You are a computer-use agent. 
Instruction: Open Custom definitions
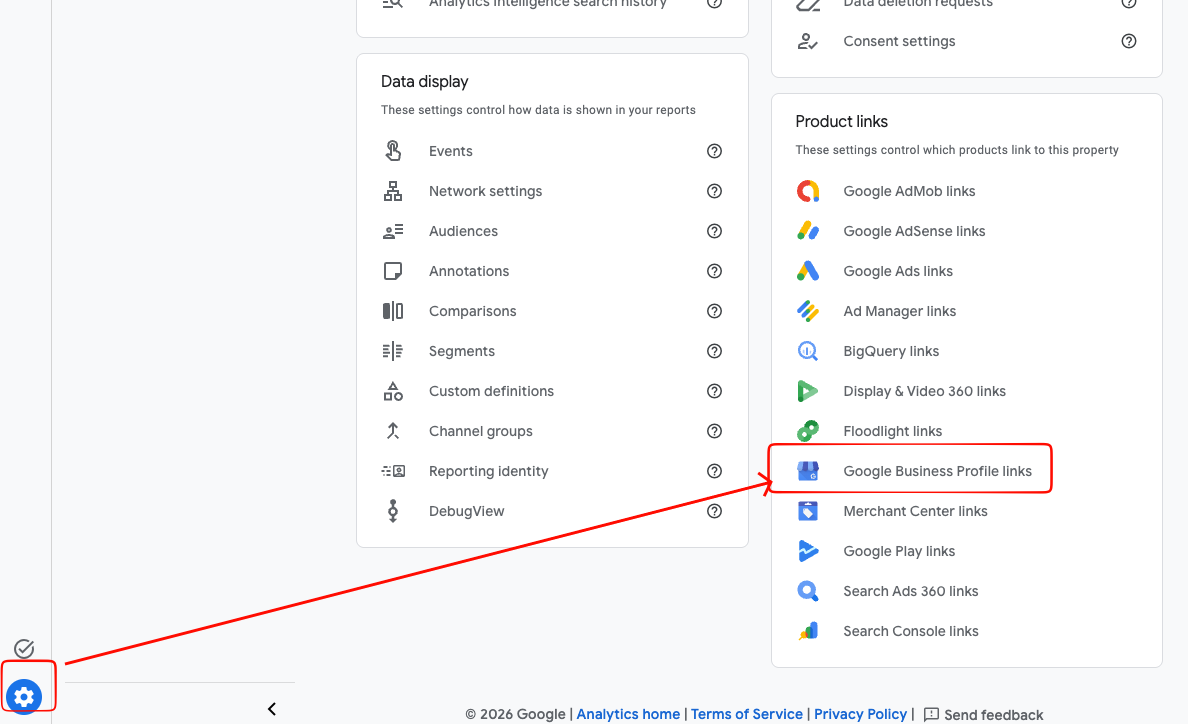click(492, 391)
